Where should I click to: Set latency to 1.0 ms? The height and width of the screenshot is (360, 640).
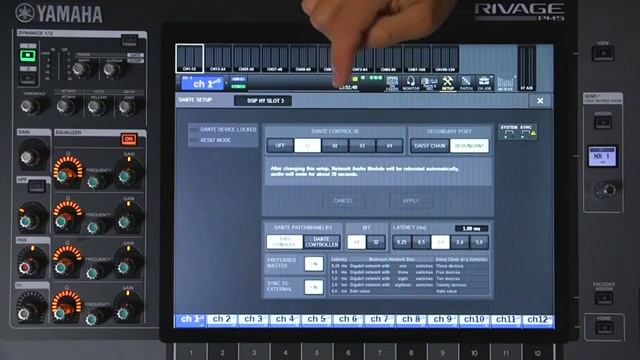point(440,242)
